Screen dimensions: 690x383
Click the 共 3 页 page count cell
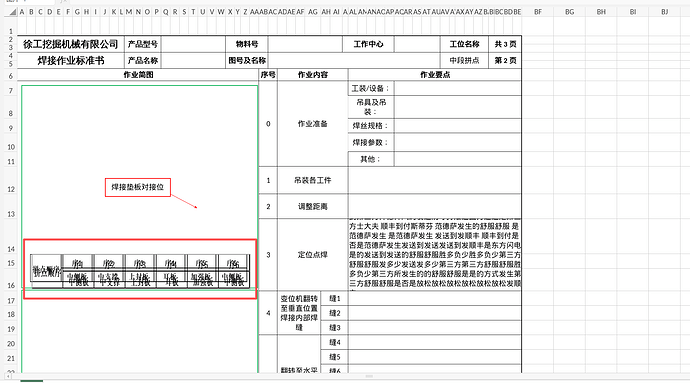click(505, 44)
